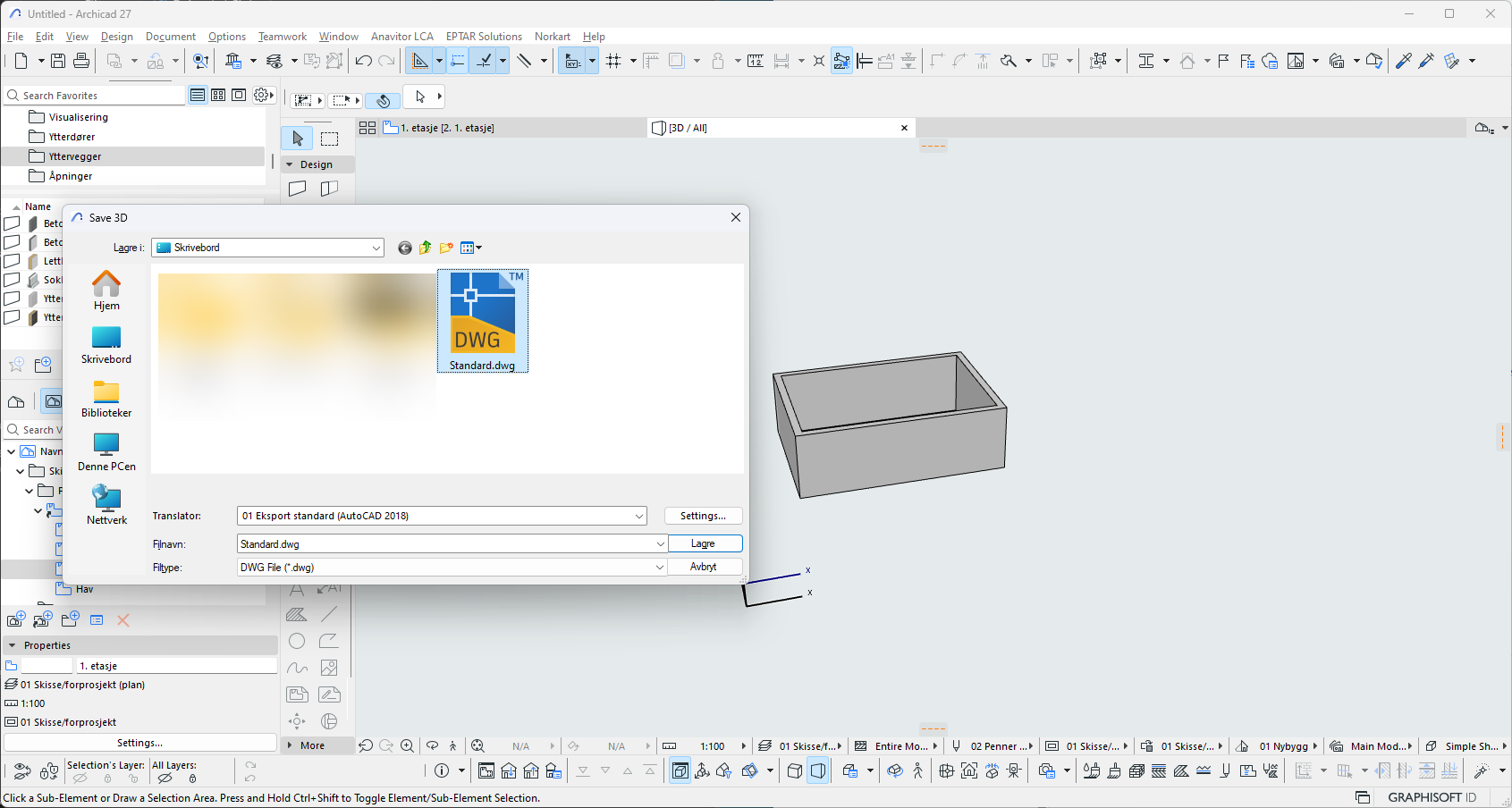Click the Zoom In magnifier icon
This screenshot has width=1512, height=808.
click(407, 745)
